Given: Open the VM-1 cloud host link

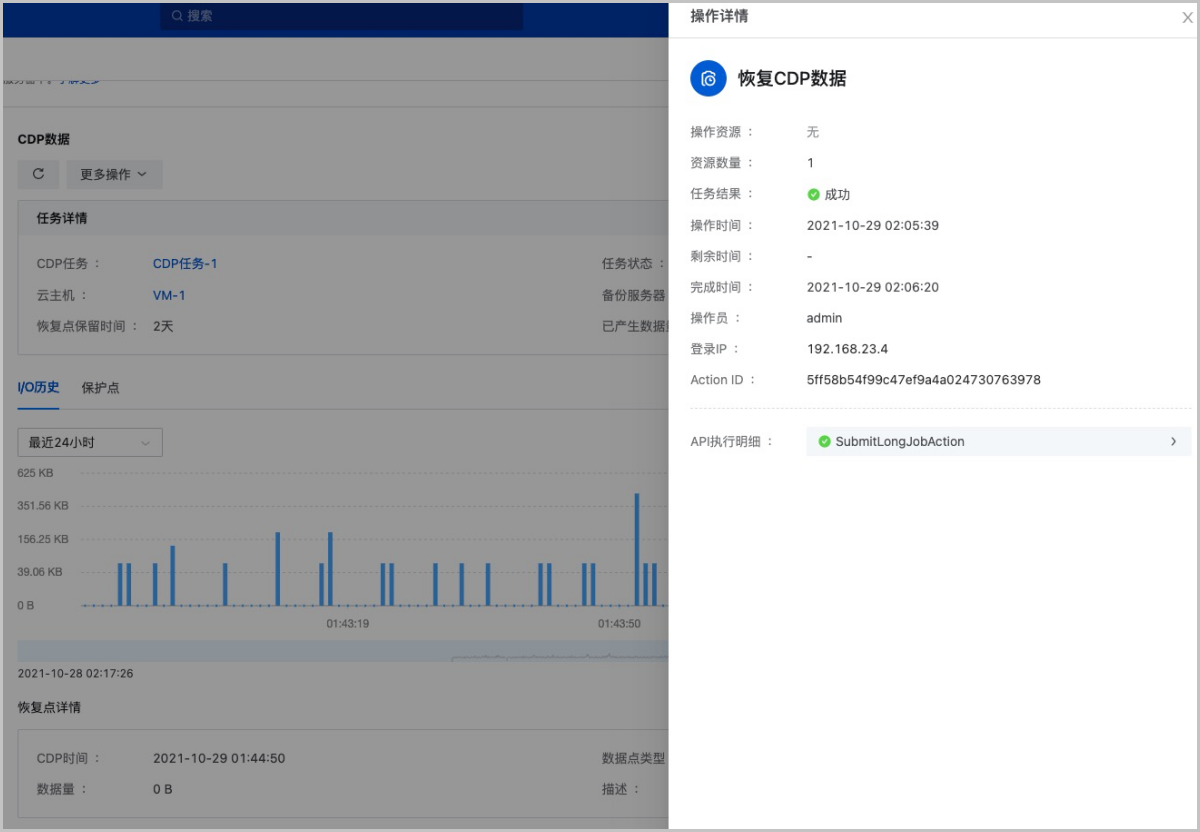Looking at the screenshot, I should coord(169,295).
